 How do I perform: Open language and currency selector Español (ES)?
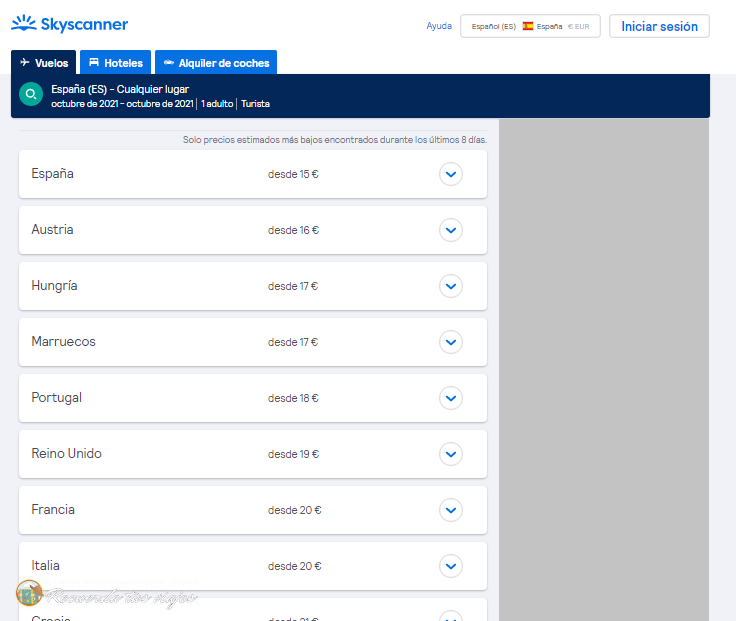pyautogui.click(x=530, y=26)
